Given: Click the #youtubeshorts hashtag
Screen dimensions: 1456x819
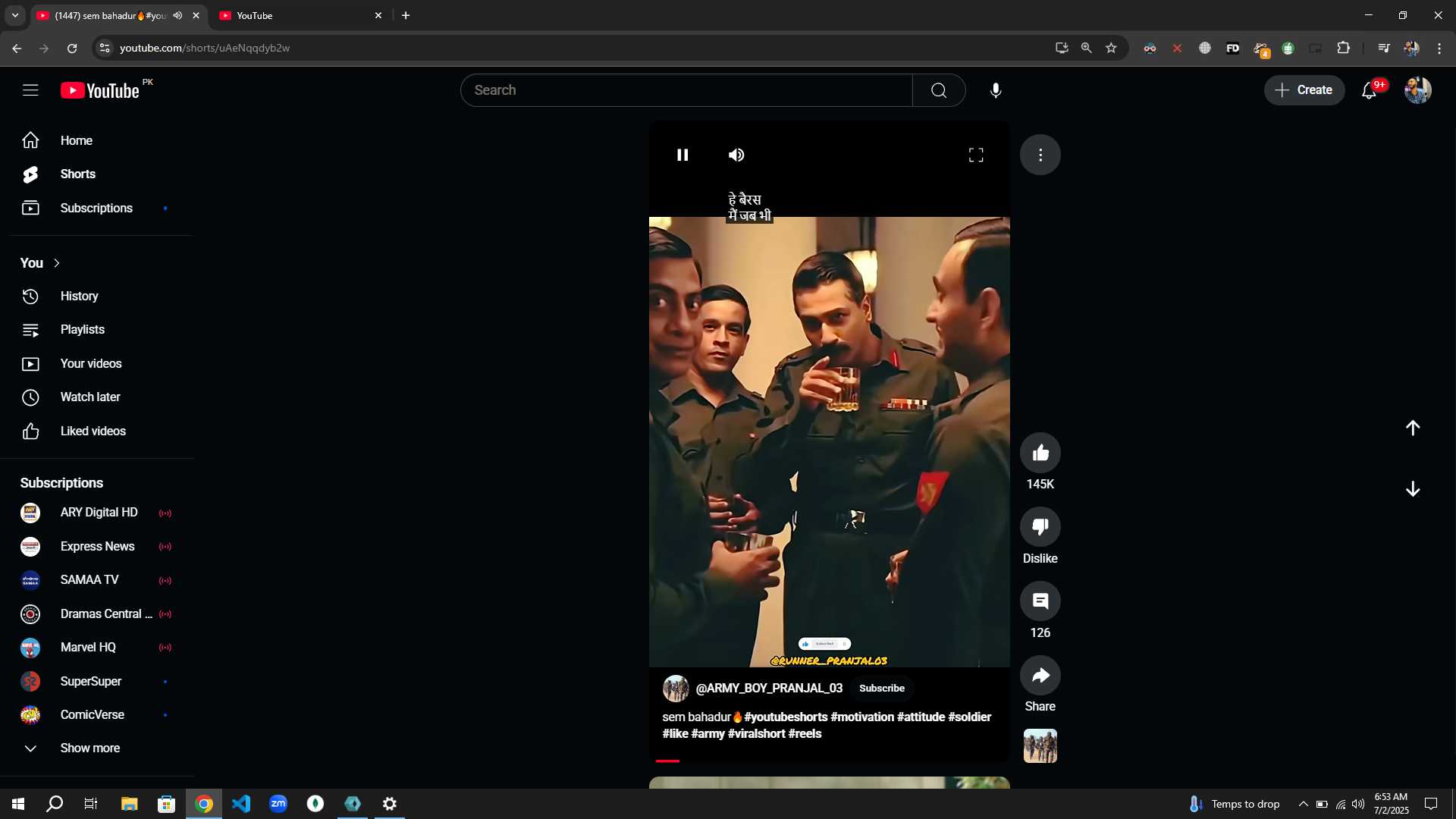Looking at the screenshot, I should pyautogui.click(x=786, y=717).
